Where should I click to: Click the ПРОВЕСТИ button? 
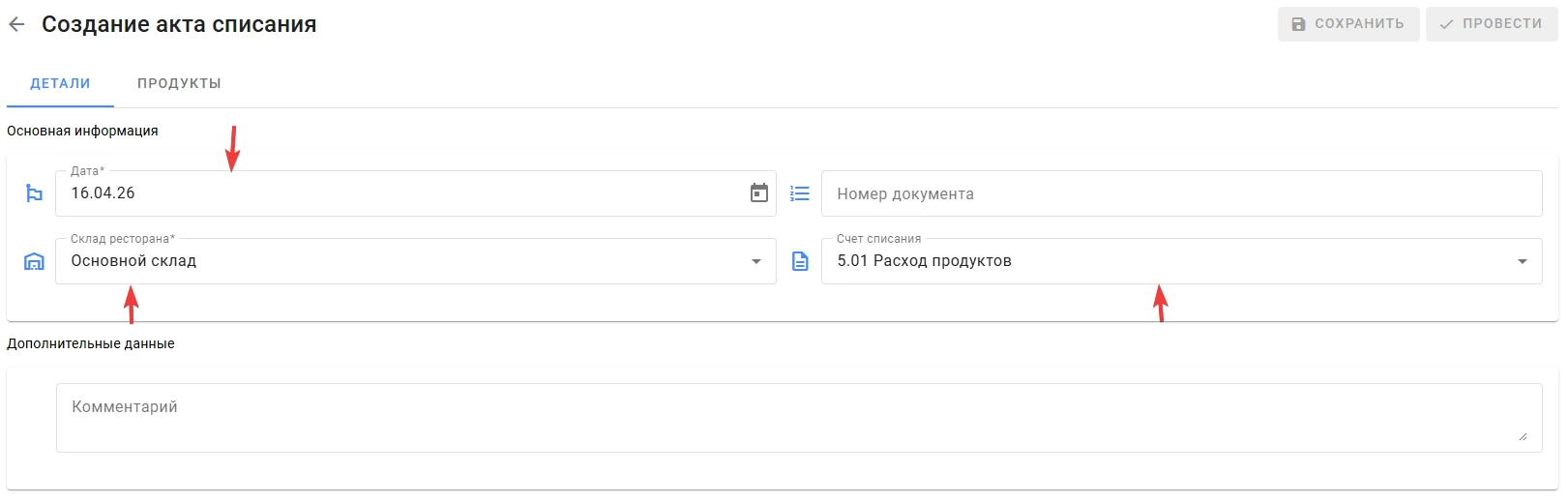tap(1492, 24)
